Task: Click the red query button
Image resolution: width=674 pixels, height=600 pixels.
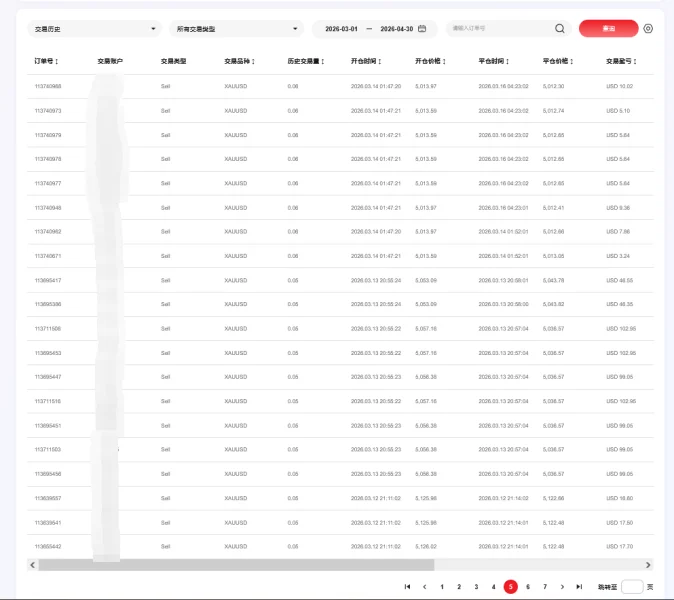Action: [x=609, y=28]
